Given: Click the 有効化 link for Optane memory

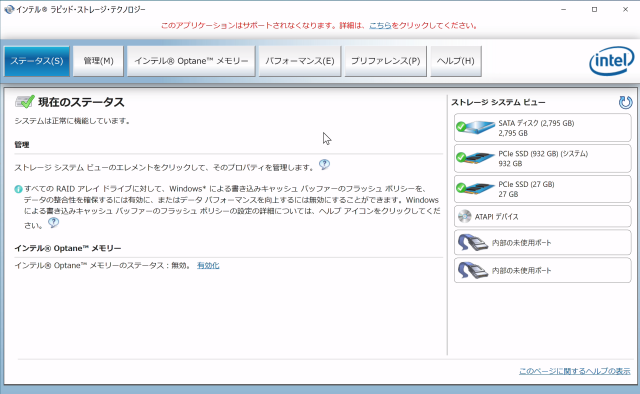Looking at the screenshot, I should click(208, 265).
